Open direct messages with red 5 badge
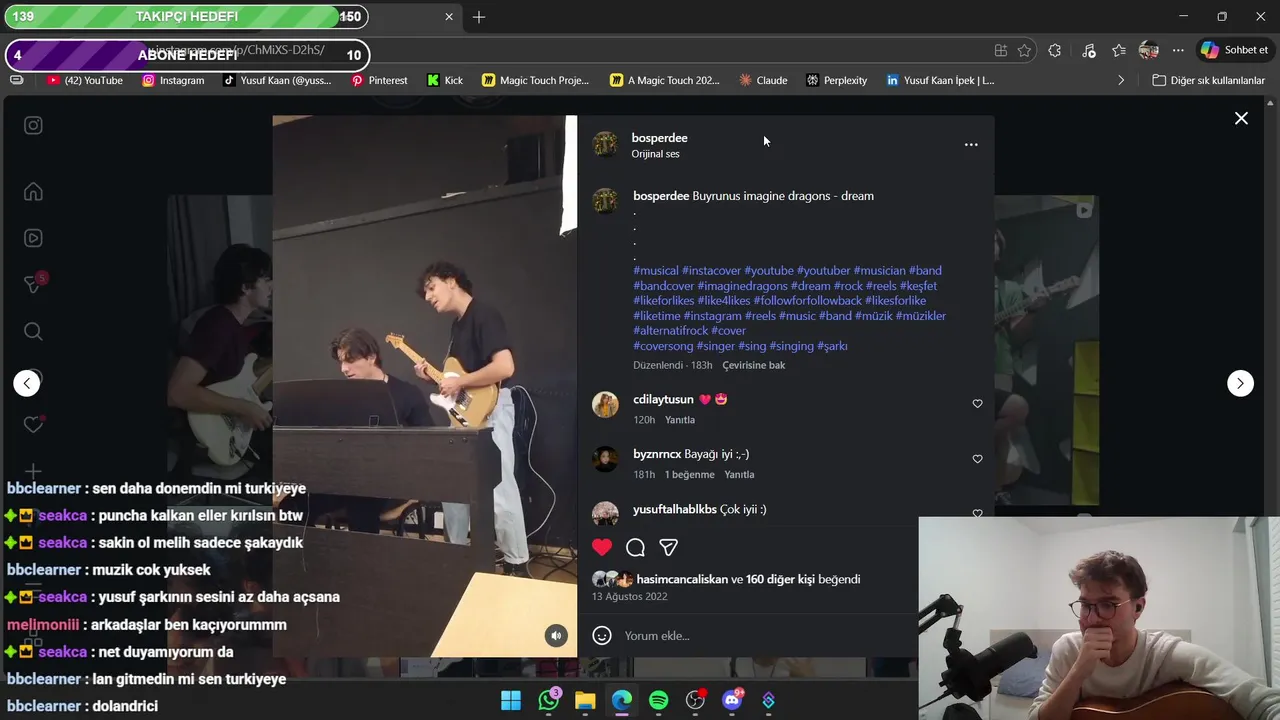This screenshot has width=1280, height=720. (x=33, y=284)
